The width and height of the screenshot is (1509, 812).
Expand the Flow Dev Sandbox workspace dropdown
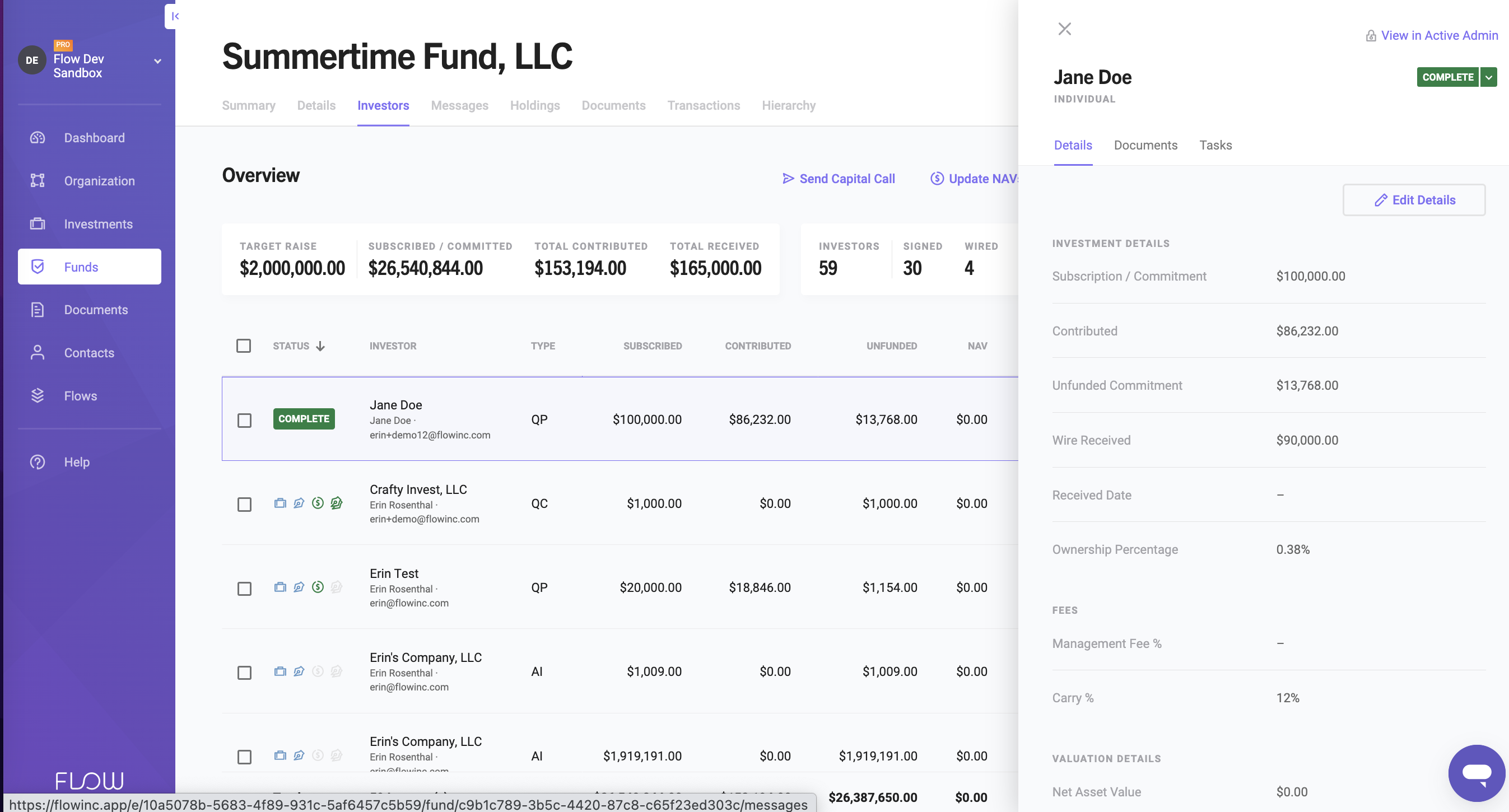pos(156,61)
